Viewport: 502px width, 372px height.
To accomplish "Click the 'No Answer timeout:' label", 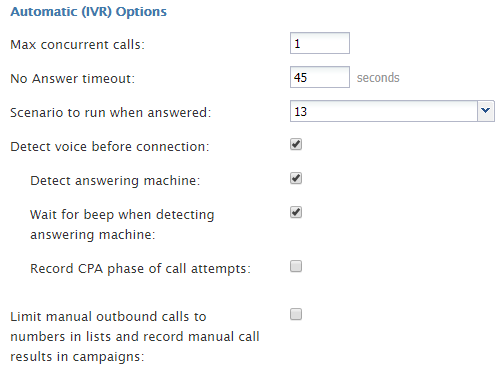I will (x=73, y=79).
